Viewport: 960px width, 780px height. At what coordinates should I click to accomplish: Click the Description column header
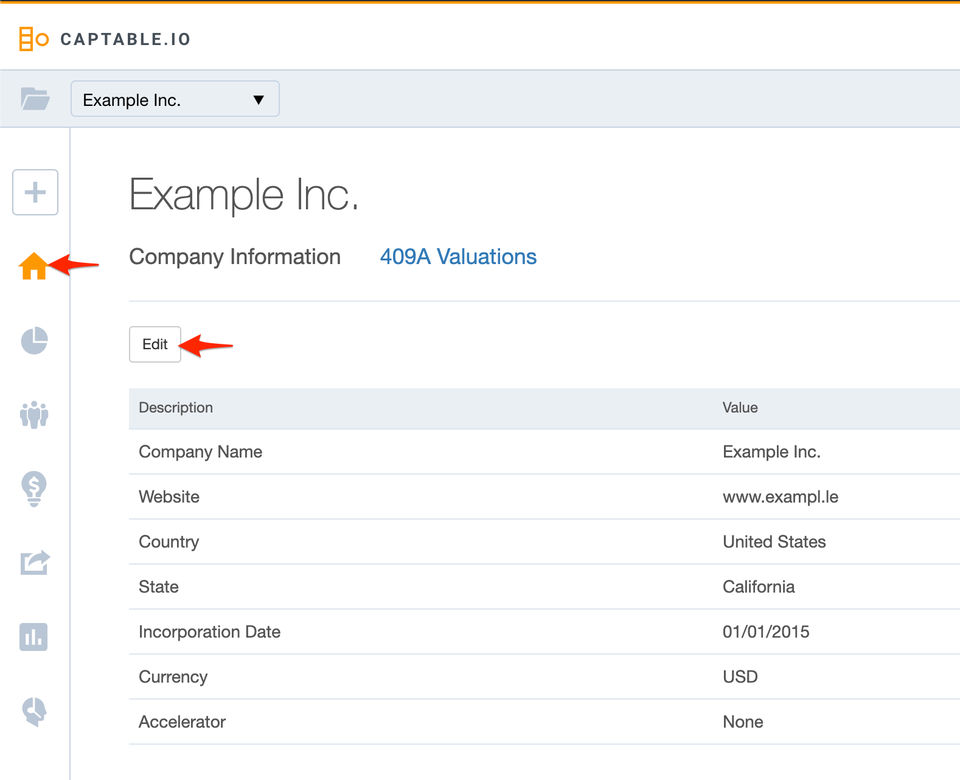(176, 408)
